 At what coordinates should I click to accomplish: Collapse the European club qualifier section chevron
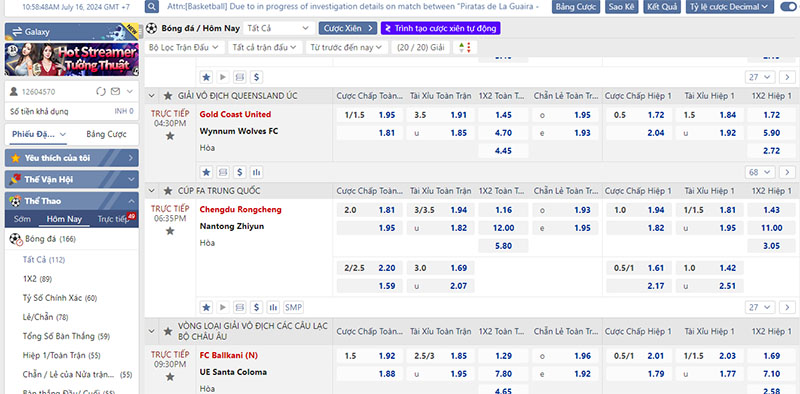tap(152, 331)
